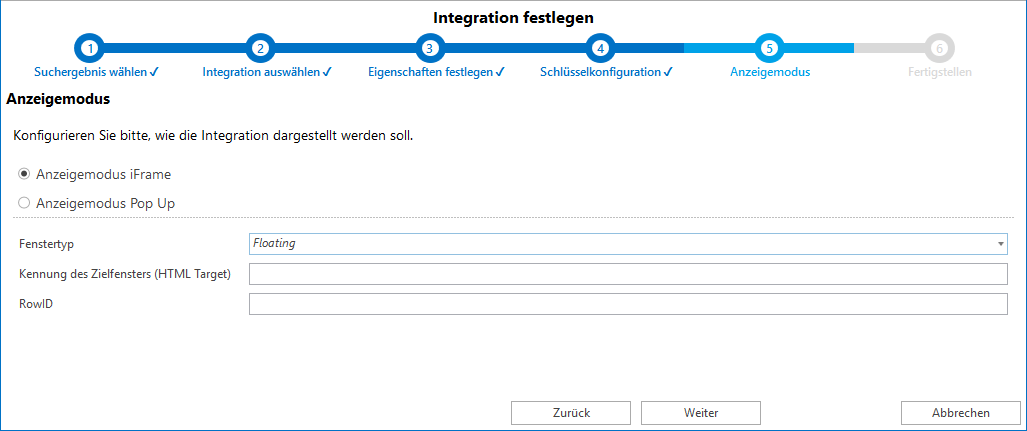
Task: Select Anzeigemodus iFrame radio button
Action: [x=24, y=174]
